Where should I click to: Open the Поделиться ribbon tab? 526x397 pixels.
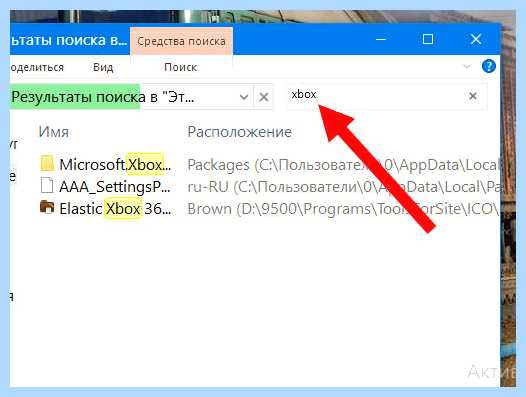coord(37,67)
